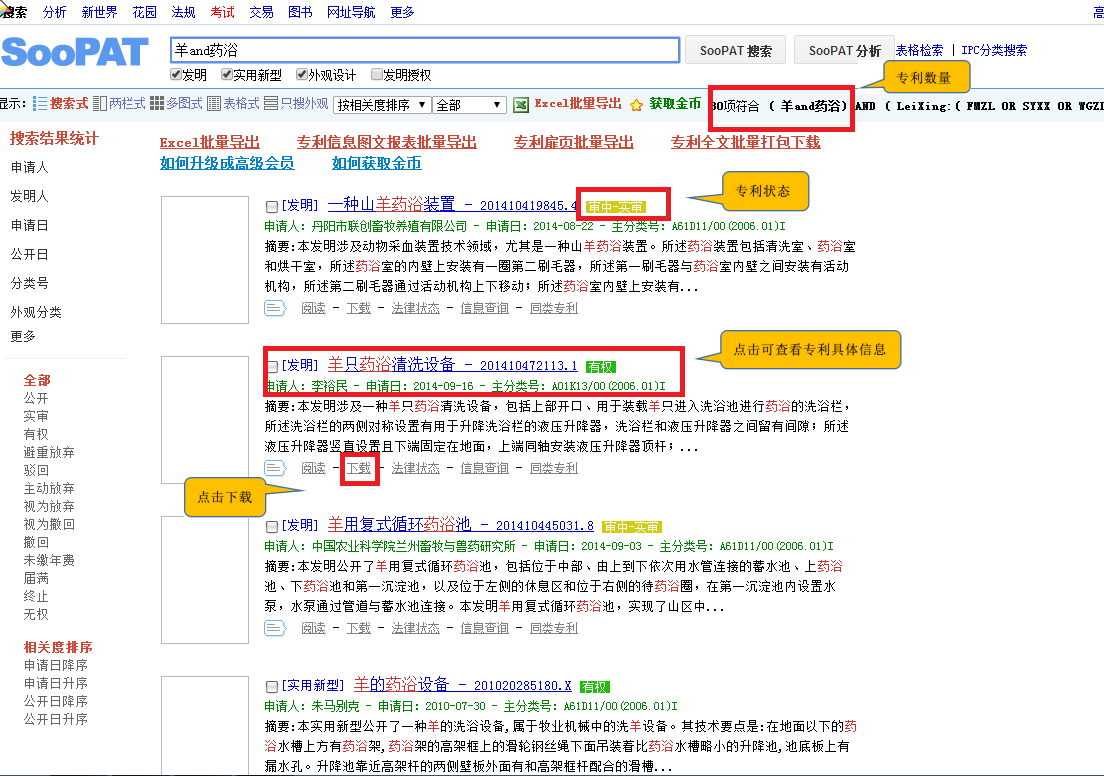Open 更多 in the top navigation bar

point(402,12)
